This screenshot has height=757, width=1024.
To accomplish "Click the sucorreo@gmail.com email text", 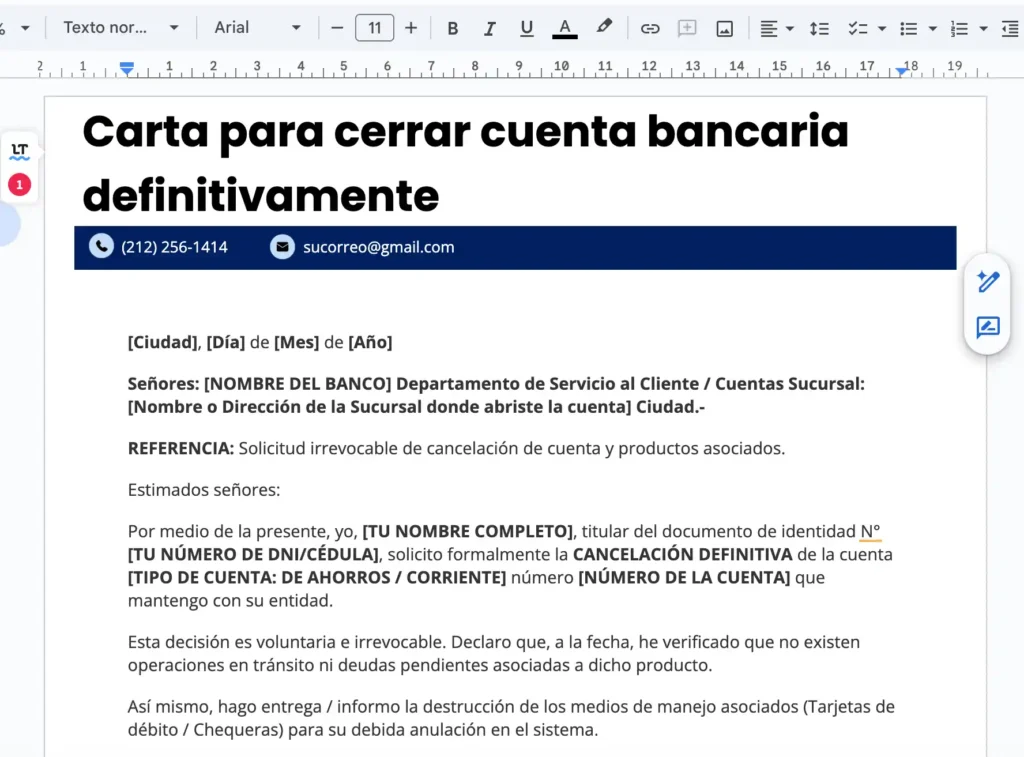I will pos(380,247).
